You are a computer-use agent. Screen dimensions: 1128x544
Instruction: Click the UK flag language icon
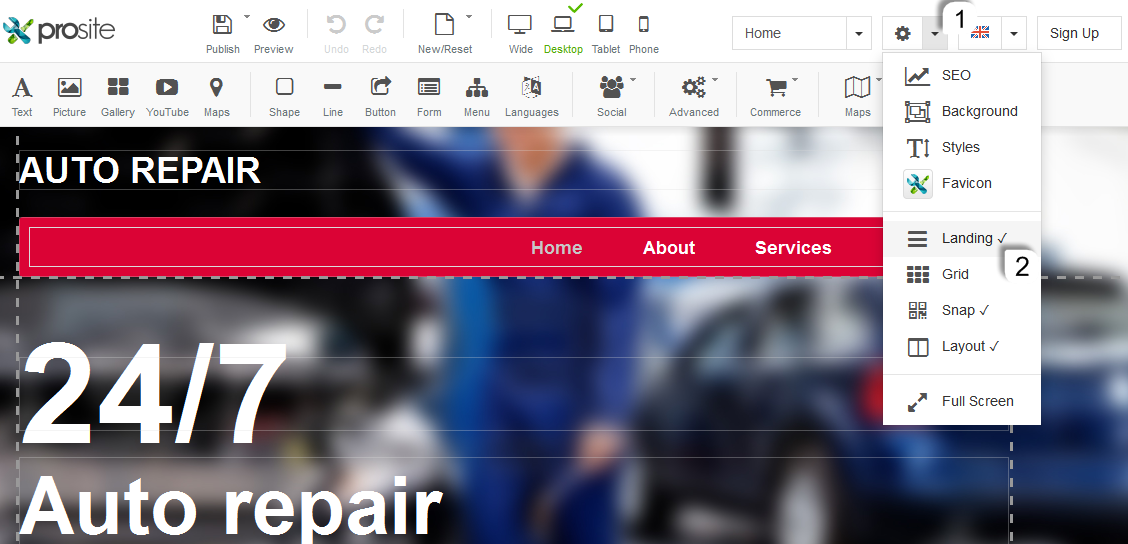pos(980,33)
